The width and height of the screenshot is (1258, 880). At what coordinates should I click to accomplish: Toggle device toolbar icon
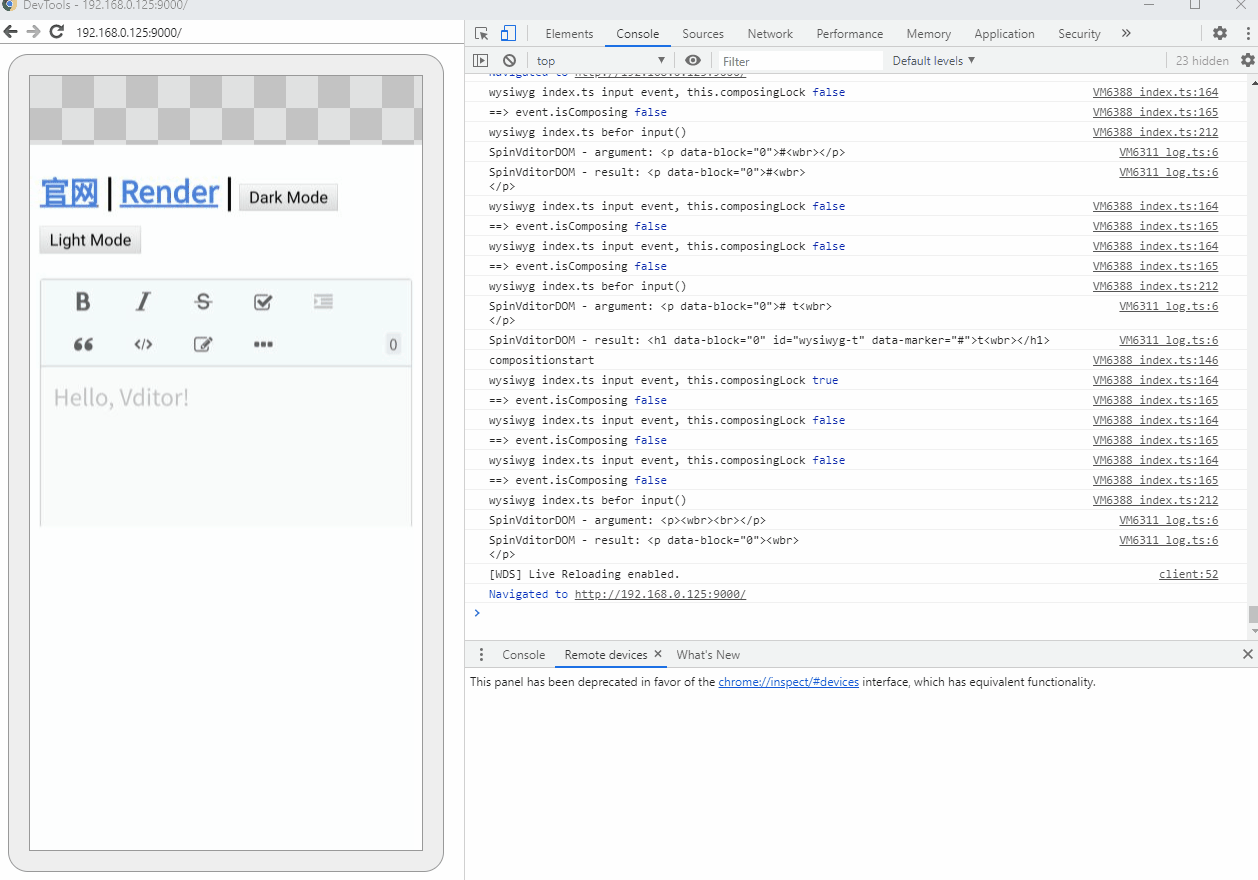tap(508, 33)
